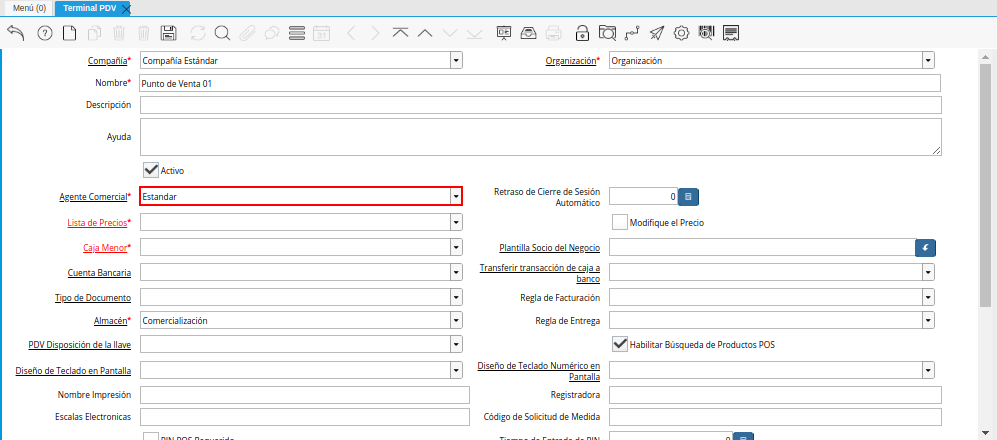Image resolution: width=997 pixels, height=440 pixels.
Task: Expand the Regla de Facturación dropdown
Action: click(x=928, y=297)
